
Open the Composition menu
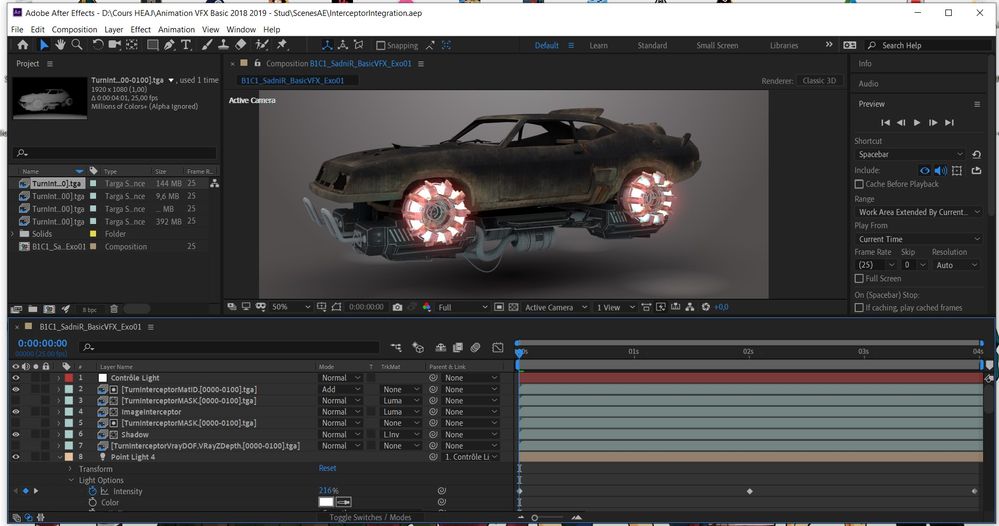pyautogui.click(x=74, y=30)
